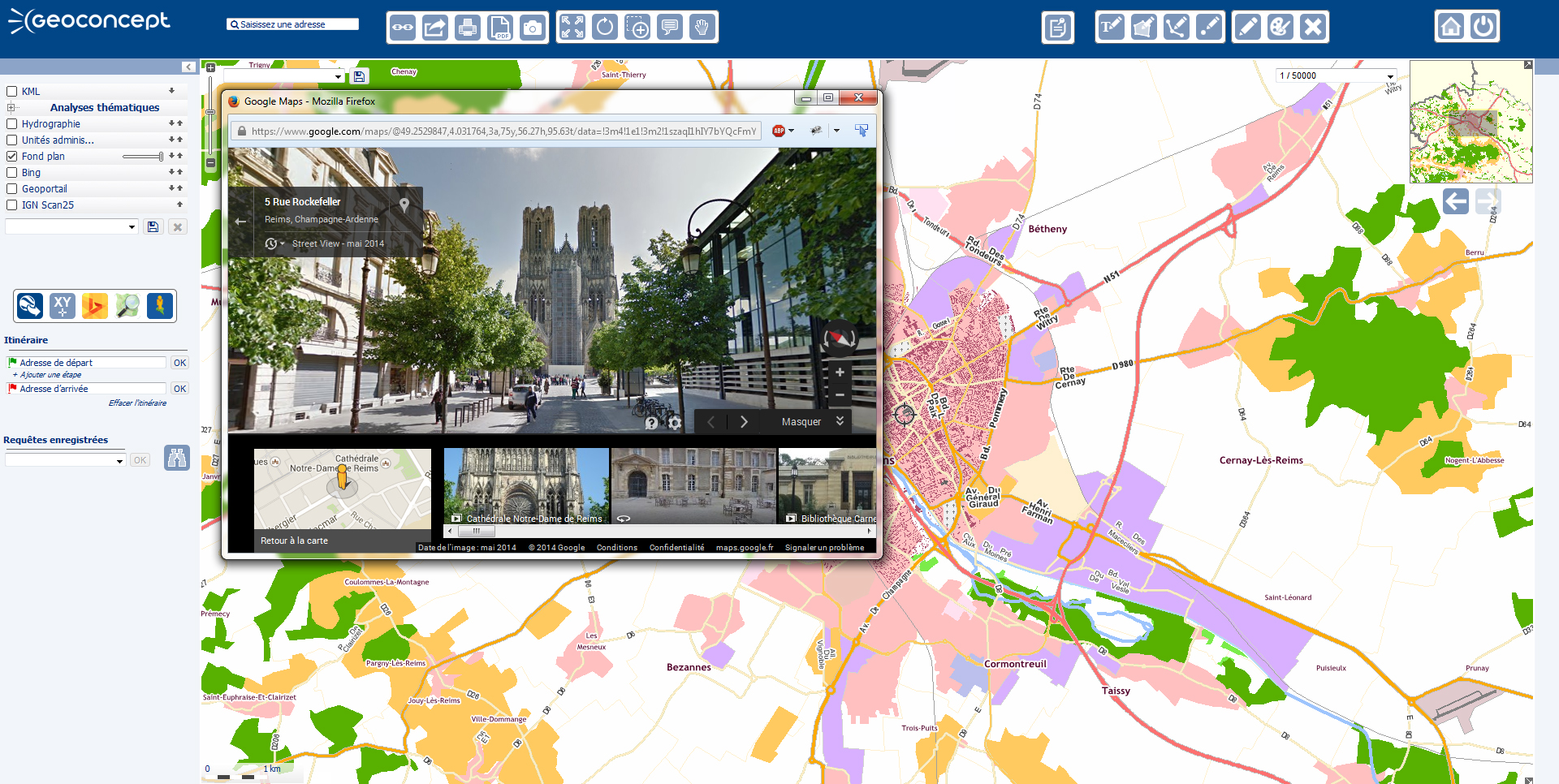Enable the Geoportail layer checkbox

12,189
